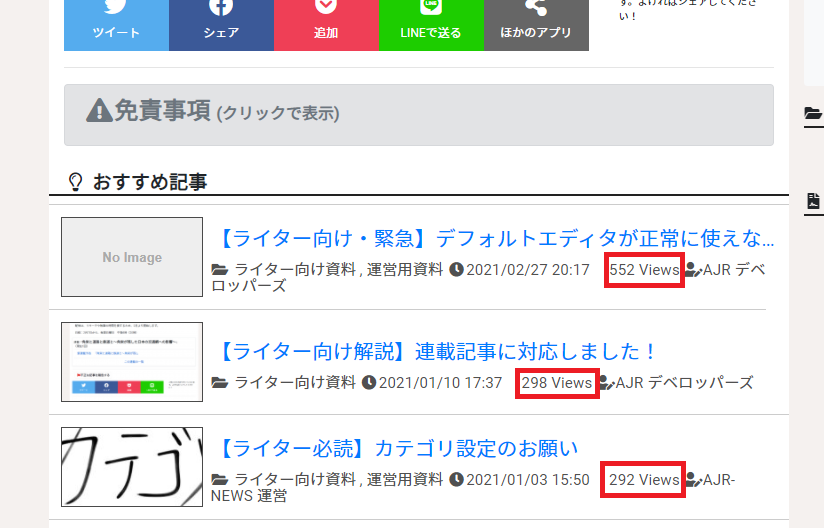Open the ほかのアプリ share option
The width and height of the screenshot is (824, 528).
pos(536,23)
